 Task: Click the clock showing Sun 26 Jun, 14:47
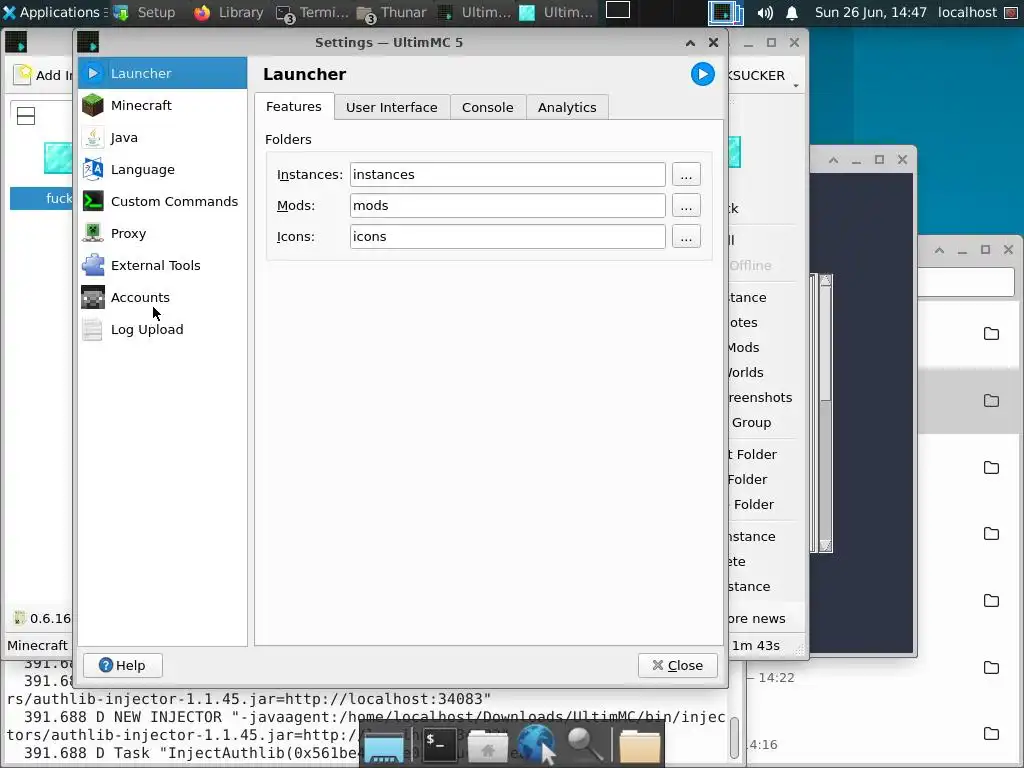point(871,12)
